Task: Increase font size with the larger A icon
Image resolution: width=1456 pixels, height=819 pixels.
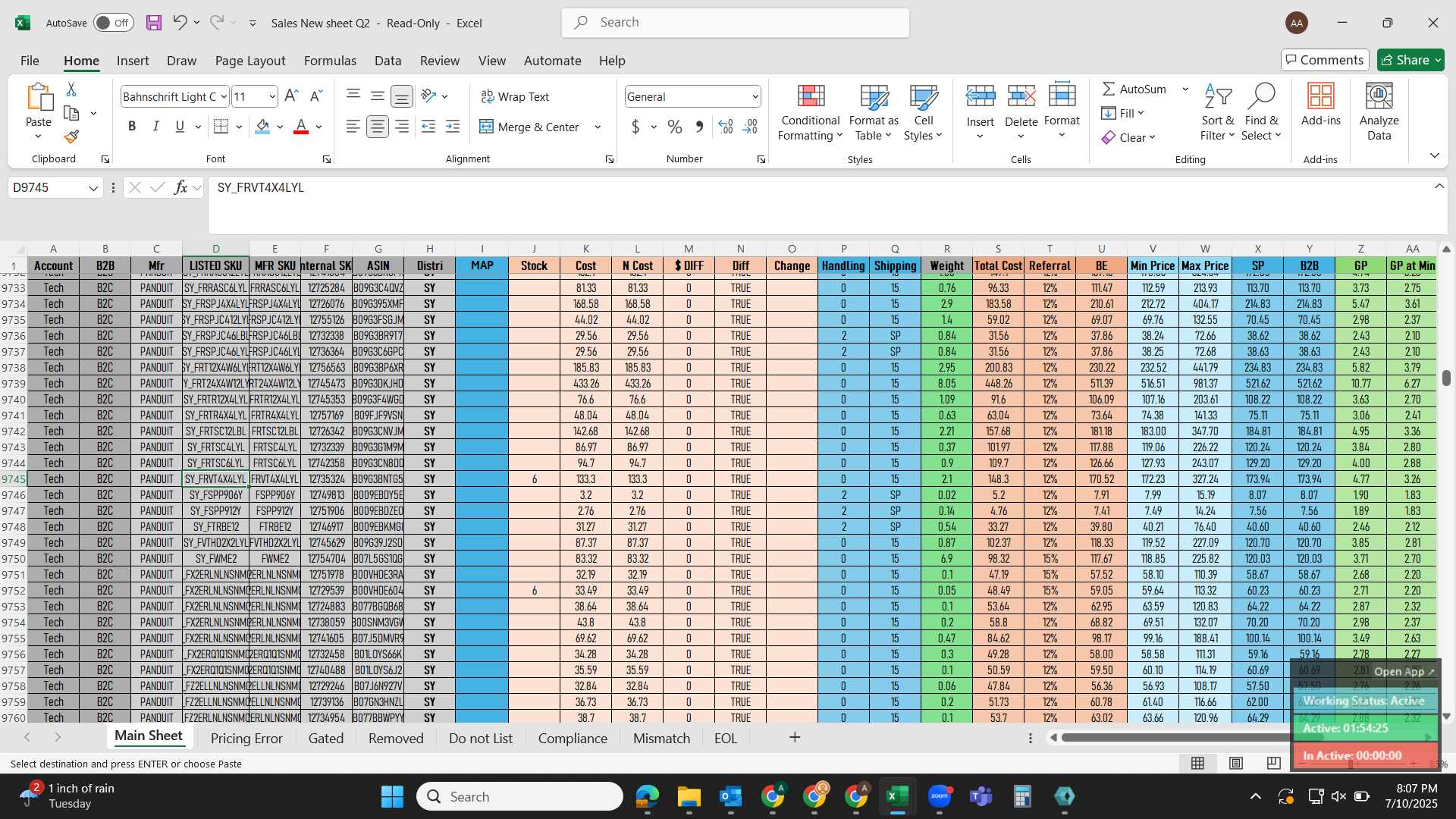Action: click(x=291, y=96)
